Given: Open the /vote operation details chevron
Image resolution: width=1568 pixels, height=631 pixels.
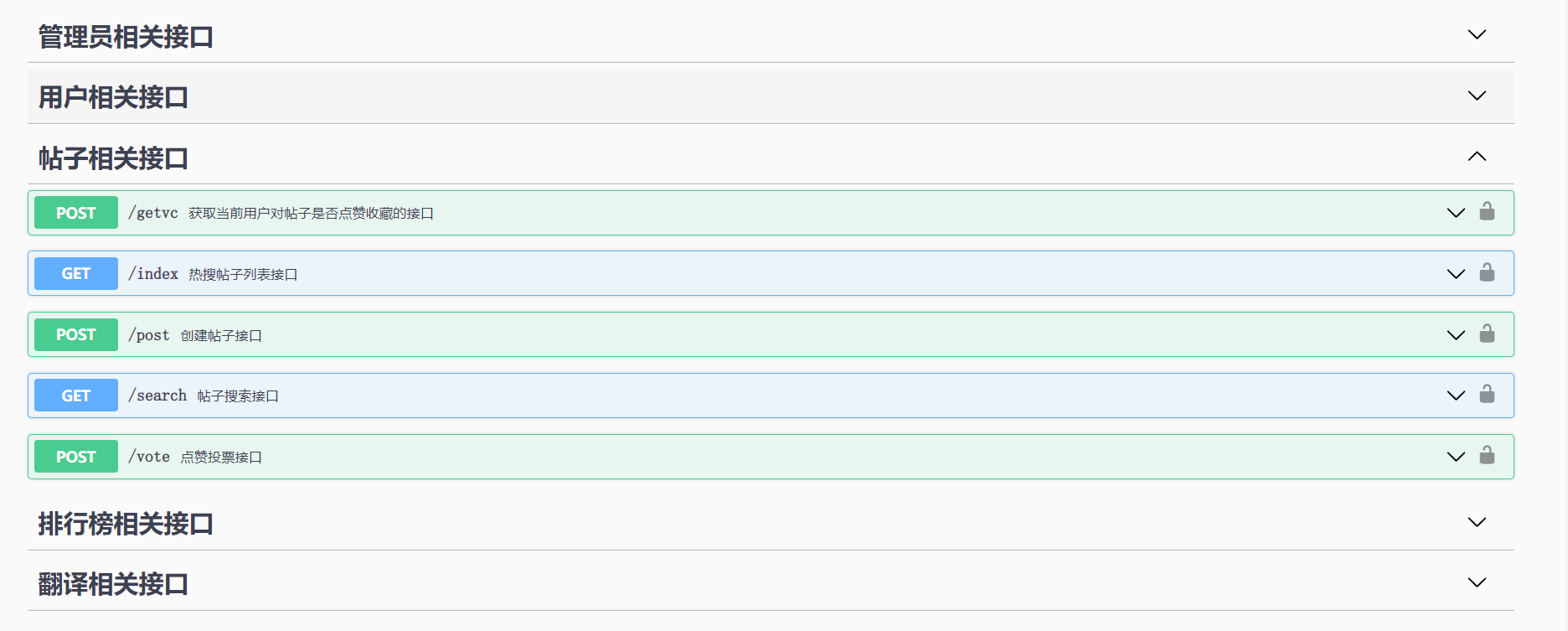Looking at the screenshot, I should (x=1456, y=457).
